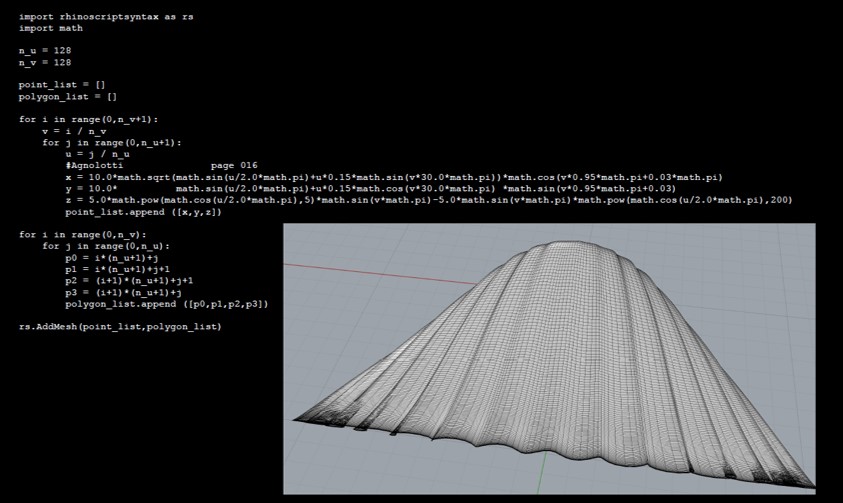Click the line 'import rhinoscriptsyntax as rs'
Viewport: 843px width, 503px height.
(106, 17)
